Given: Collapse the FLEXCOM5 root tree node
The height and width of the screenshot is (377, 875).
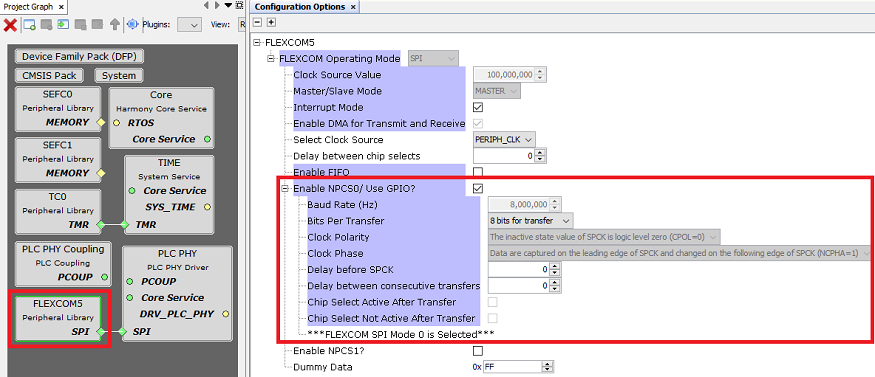Looking at the screenshot, I should click(257, 42).
